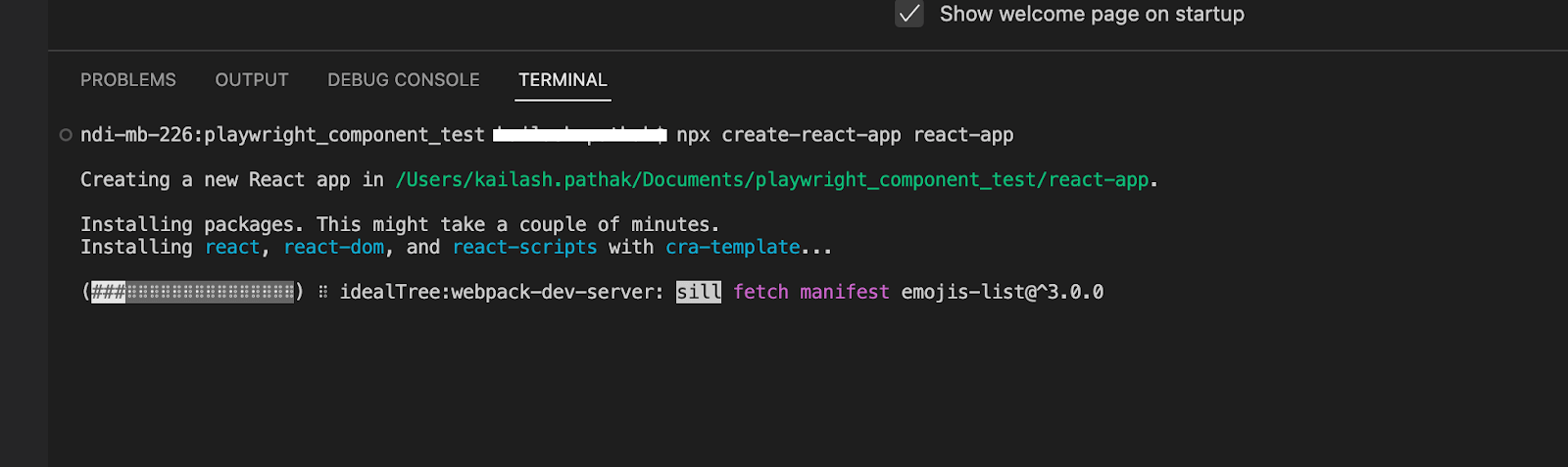Image resolution: width=1568 pixels, height=467 pixels.
Task: Click the highlighted 'sill' log level
Action: pos(699,292)
